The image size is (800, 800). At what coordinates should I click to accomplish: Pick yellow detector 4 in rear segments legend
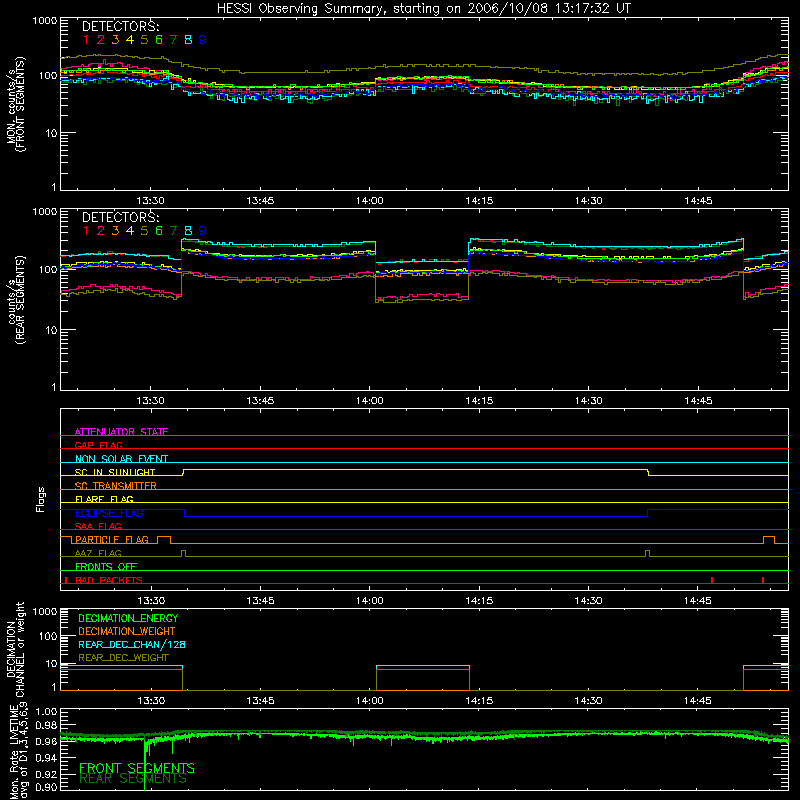click(130, 231)
